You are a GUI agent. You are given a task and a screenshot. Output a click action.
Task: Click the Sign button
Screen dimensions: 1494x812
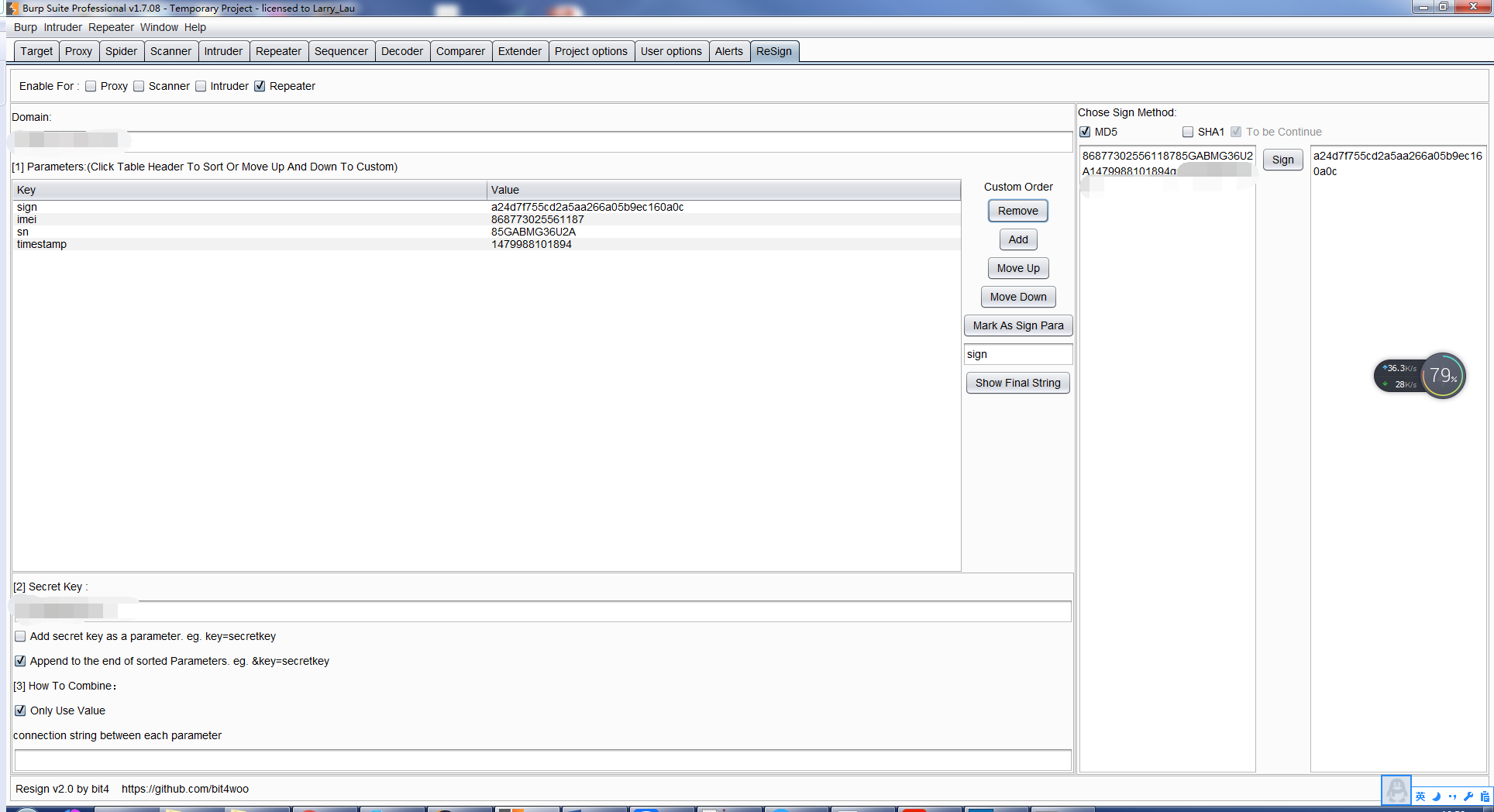[1282, 160]
